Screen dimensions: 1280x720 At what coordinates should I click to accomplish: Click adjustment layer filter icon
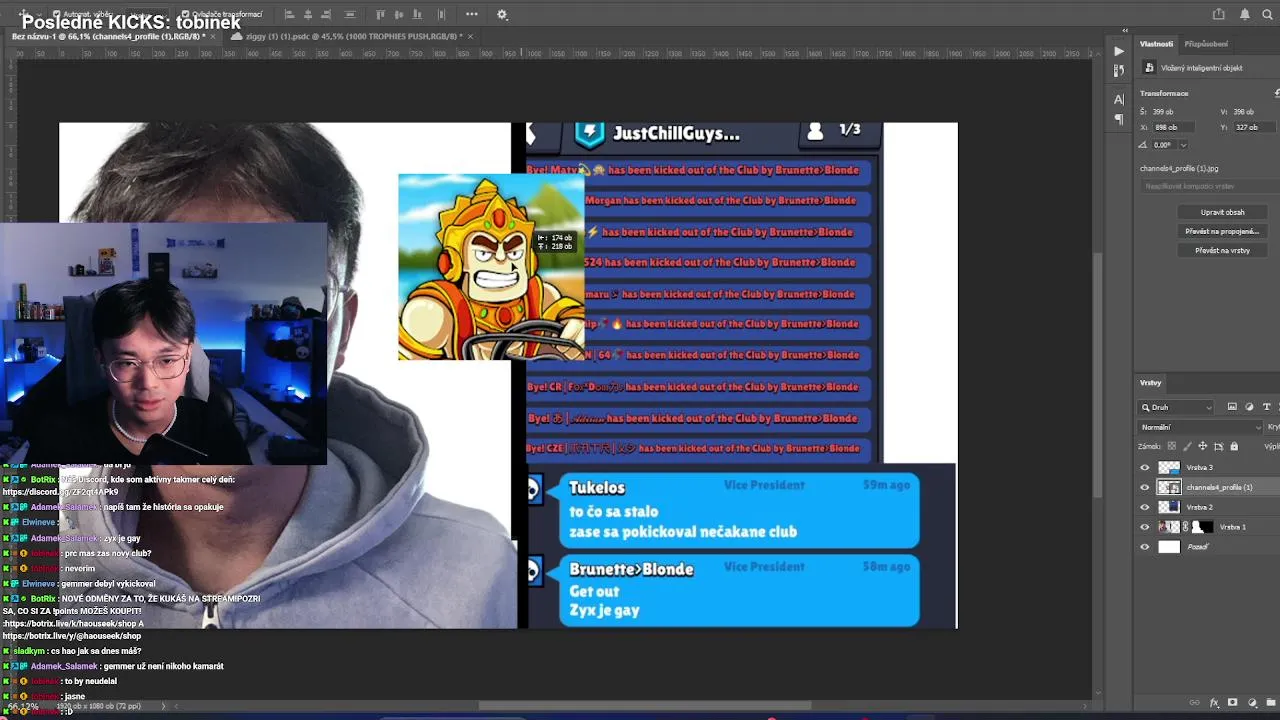[x=1249, y=407]
